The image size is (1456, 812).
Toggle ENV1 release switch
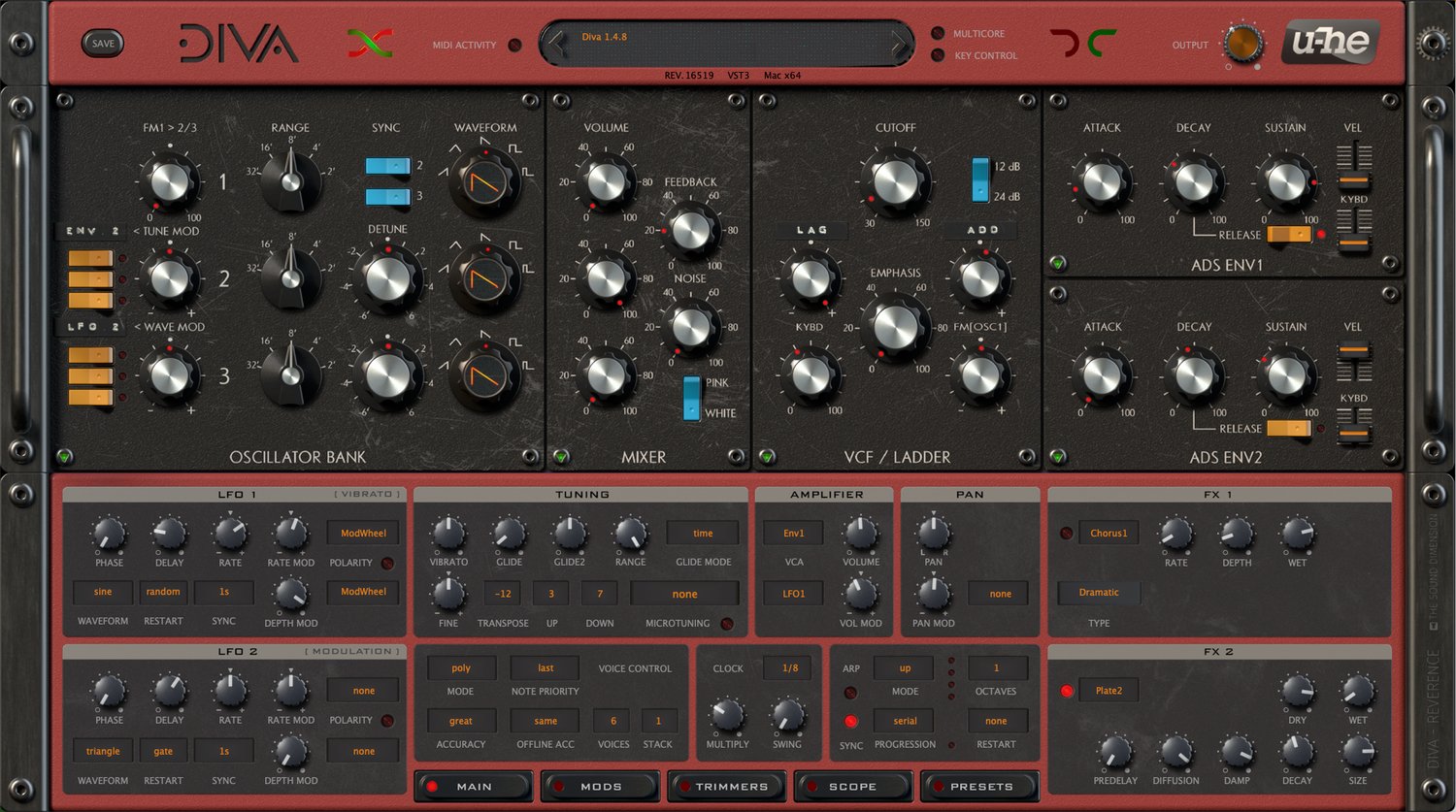pyautogui.click(x=1289, y=235)
